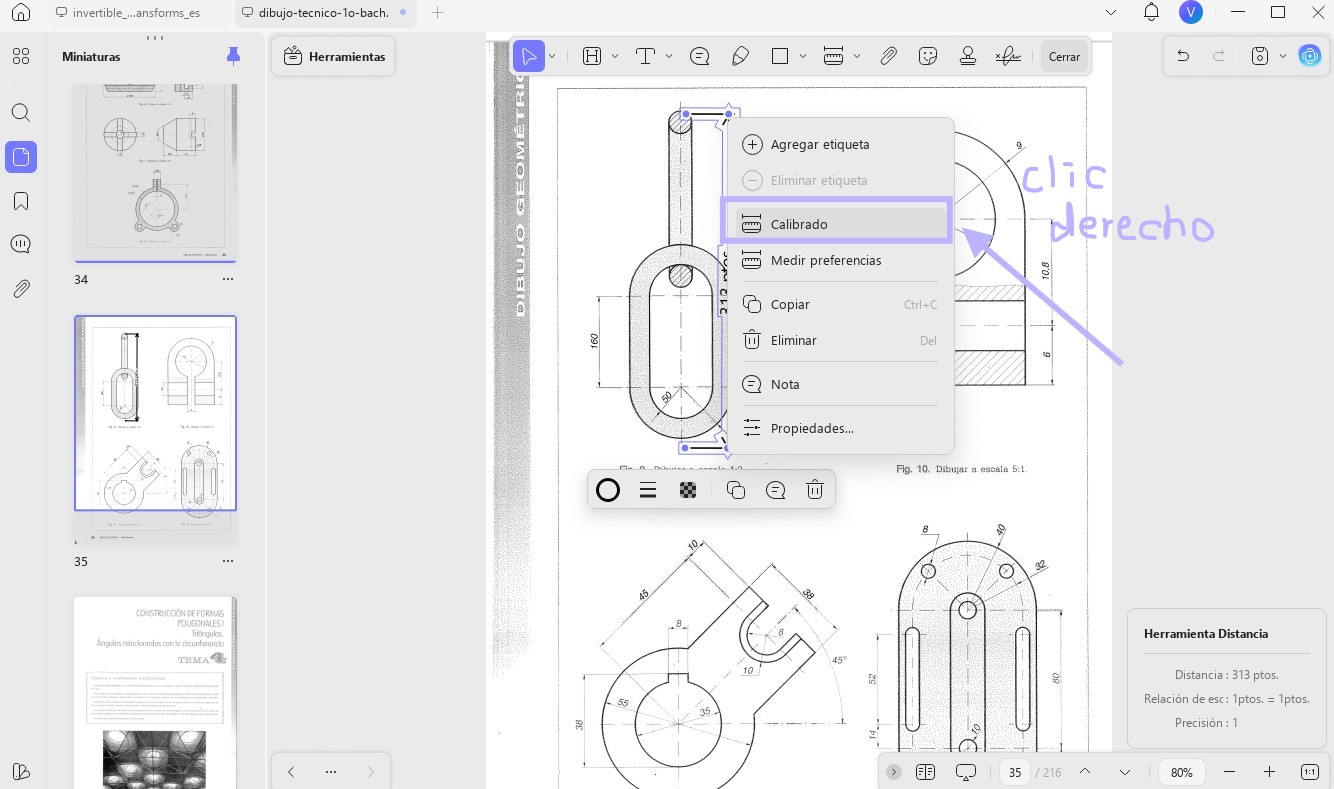This screenshot has width=1334, height=789.
Task: Select the text comment T tool
Action: point(645,56)
